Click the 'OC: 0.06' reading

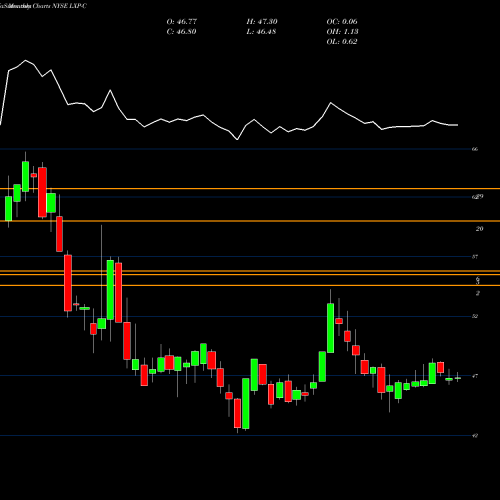(342, 22)
